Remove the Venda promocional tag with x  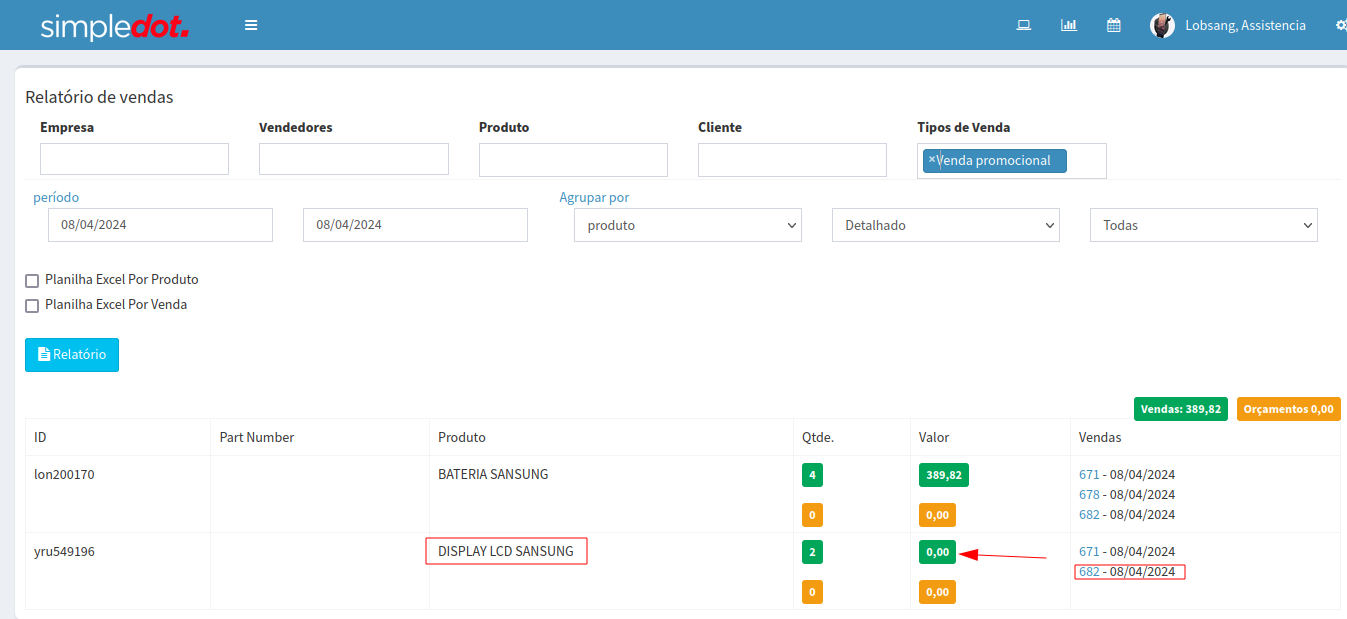(931, 159)
